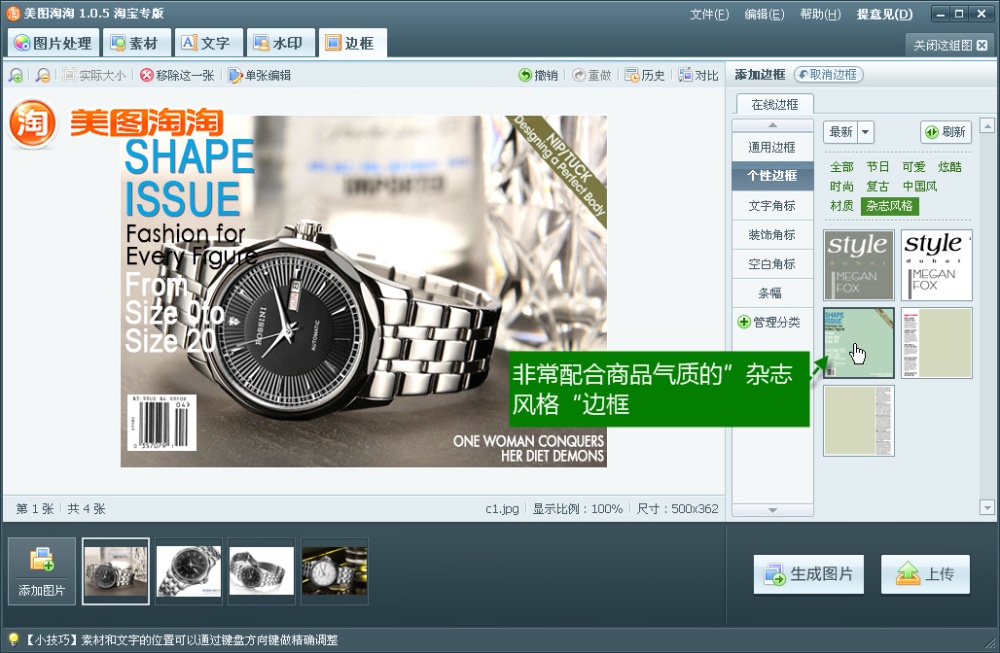Screen dimensions: 1000x653
Task: Filter borders by 可爱 tag
Action: (x=914, y=167)
